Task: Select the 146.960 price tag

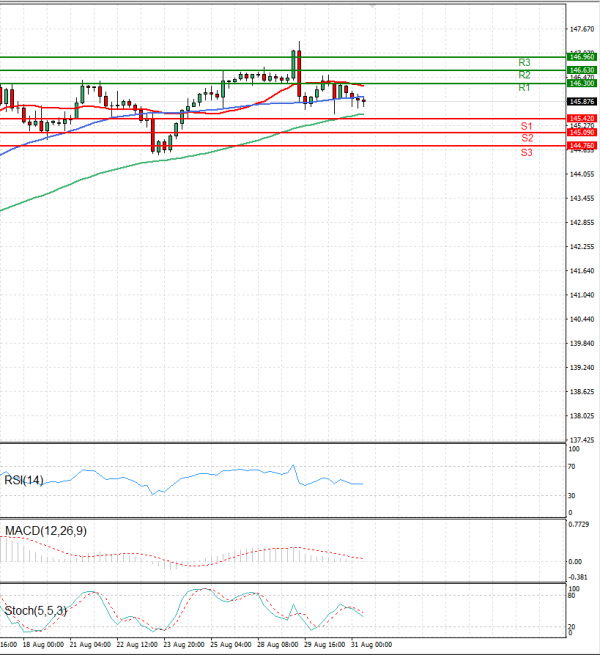Action: (x=582, y=57)
